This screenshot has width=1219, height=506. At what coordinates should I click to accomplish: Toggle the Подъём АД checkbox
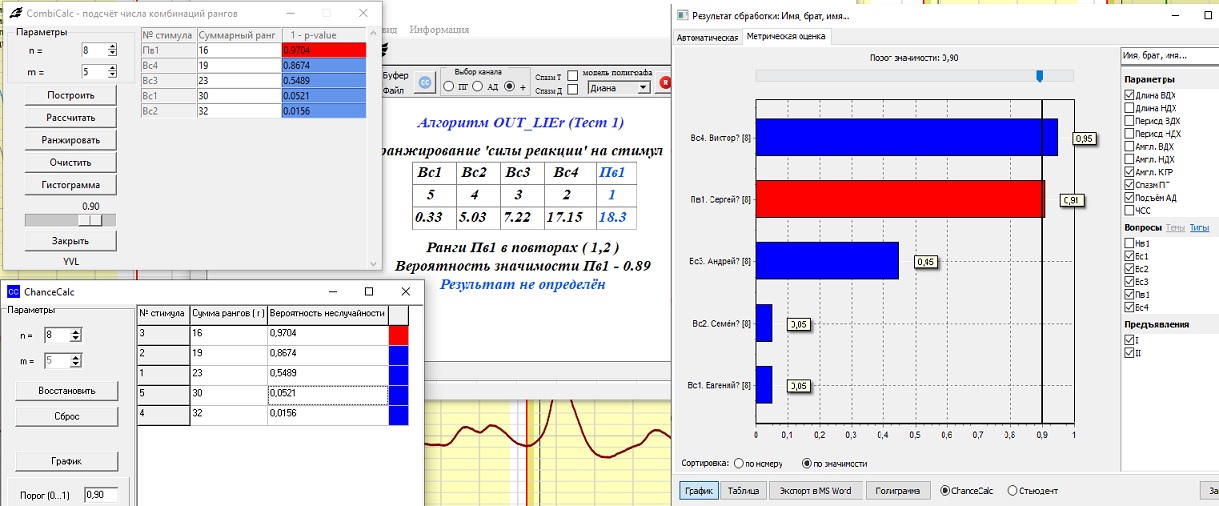[x=1130, y=198]
